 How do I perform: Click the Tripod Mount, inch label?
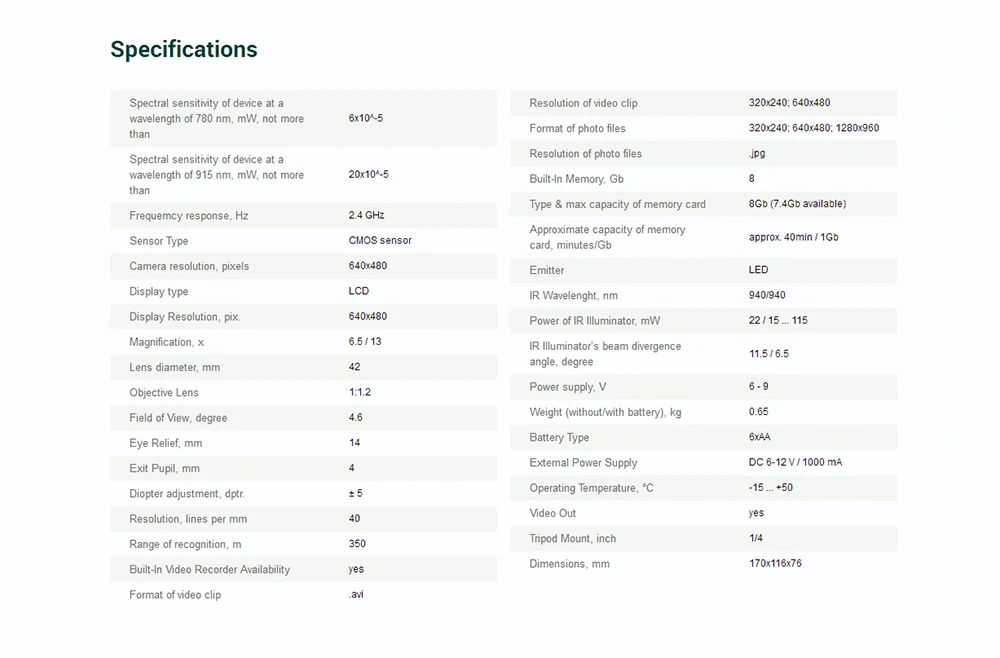[x=573, y=539]
